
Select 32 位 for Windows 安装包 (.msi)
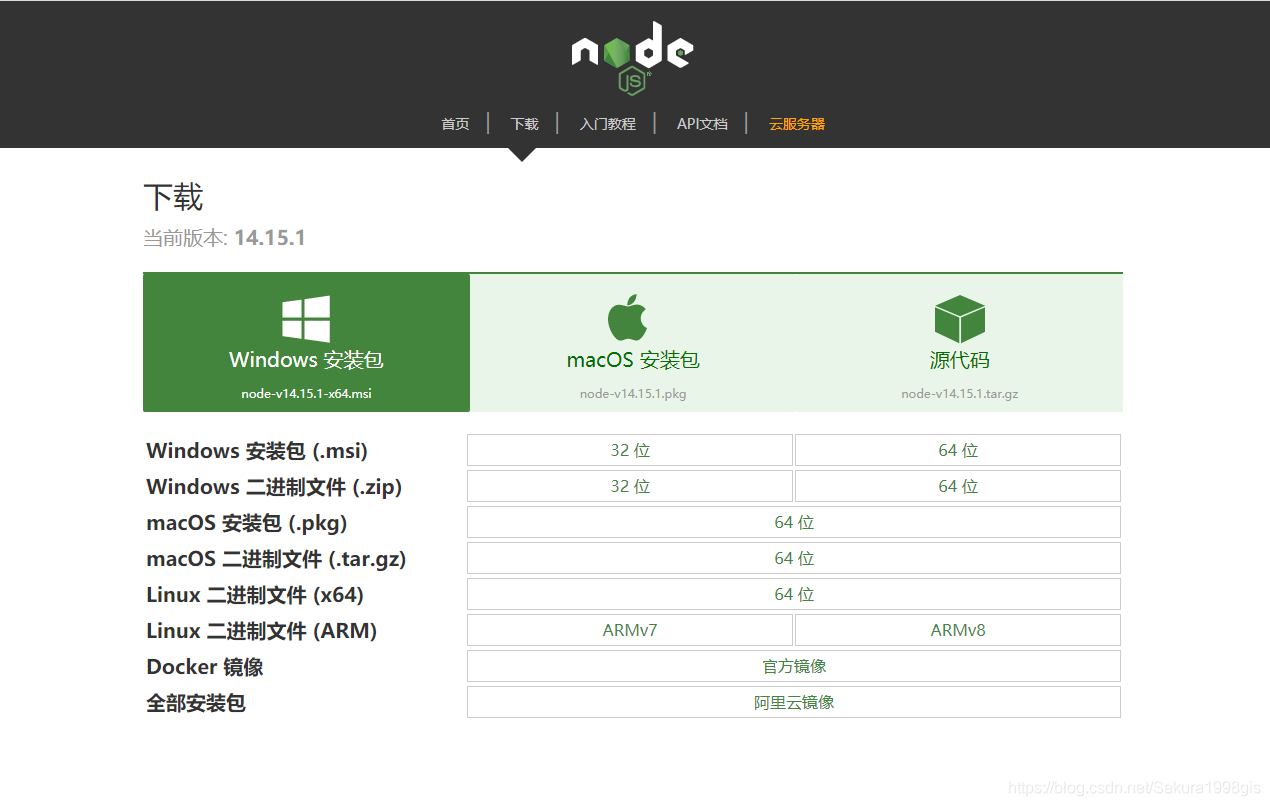click(x=630, y=450)
